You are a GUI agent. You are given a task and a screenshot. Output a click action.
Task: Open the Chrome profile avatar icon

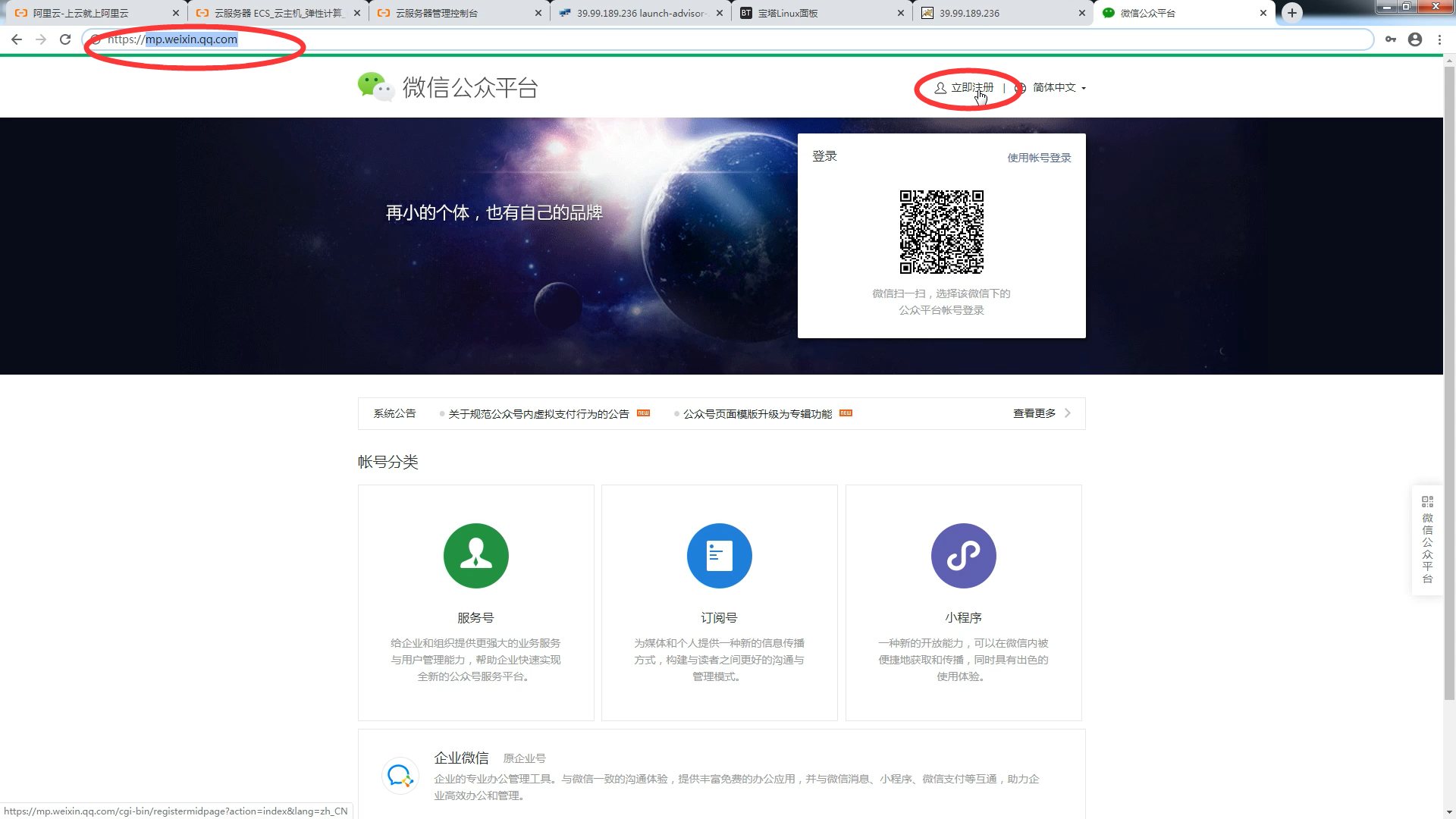pos(1415,39)
